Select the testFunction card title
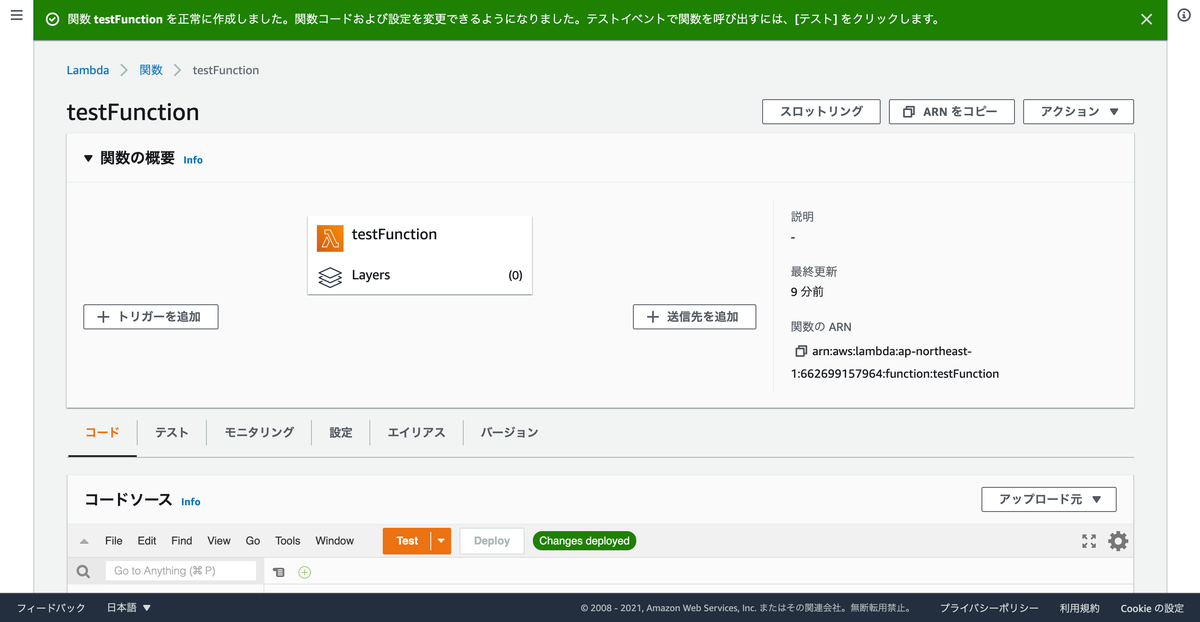The height and width of the screenshot is (622, 1200). (x=394, y=234)
